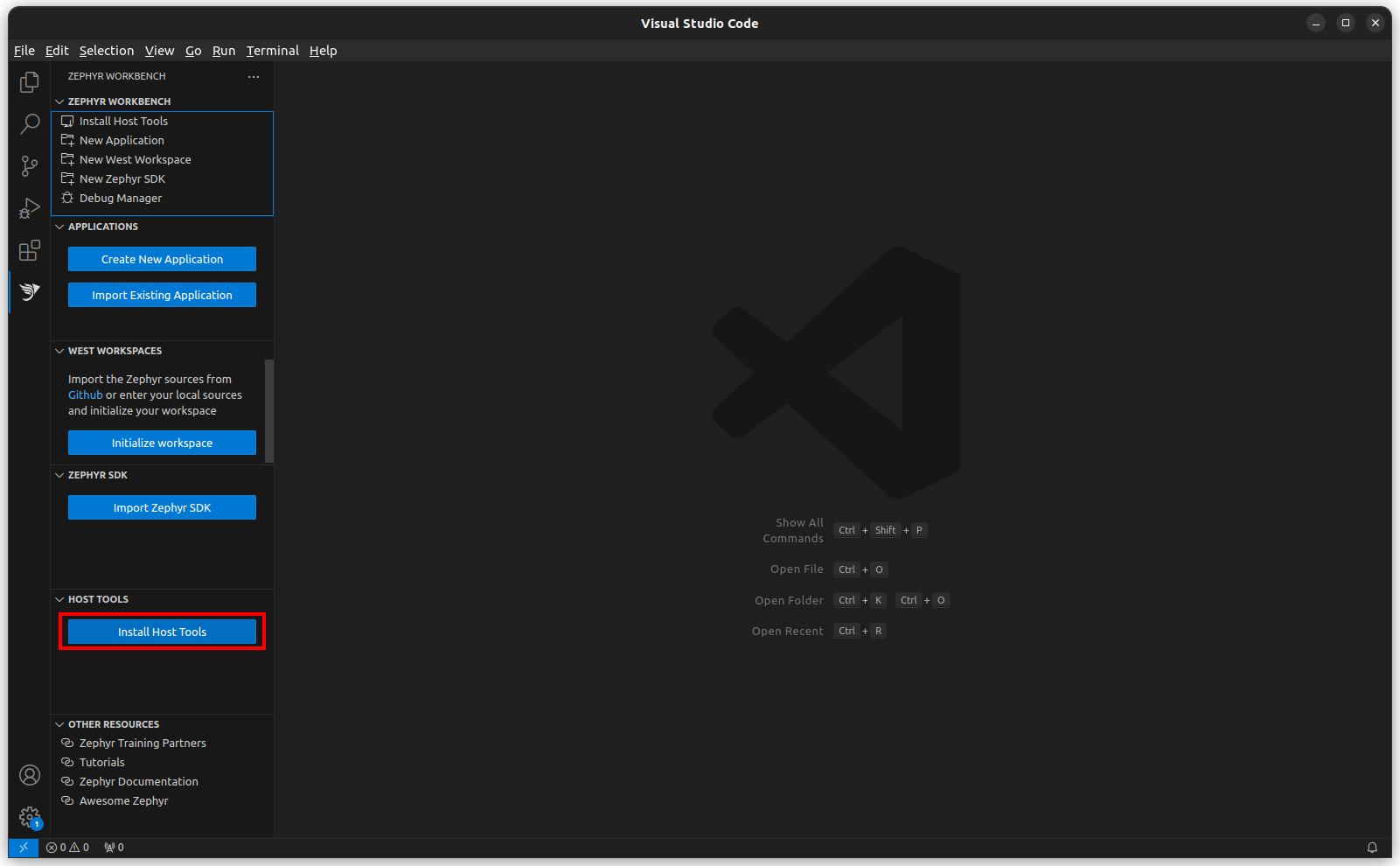Viewport: 1400px width, 866px height.
Task: Open the Zephyr Workbench activity bar icon
Action: [29, 291]
